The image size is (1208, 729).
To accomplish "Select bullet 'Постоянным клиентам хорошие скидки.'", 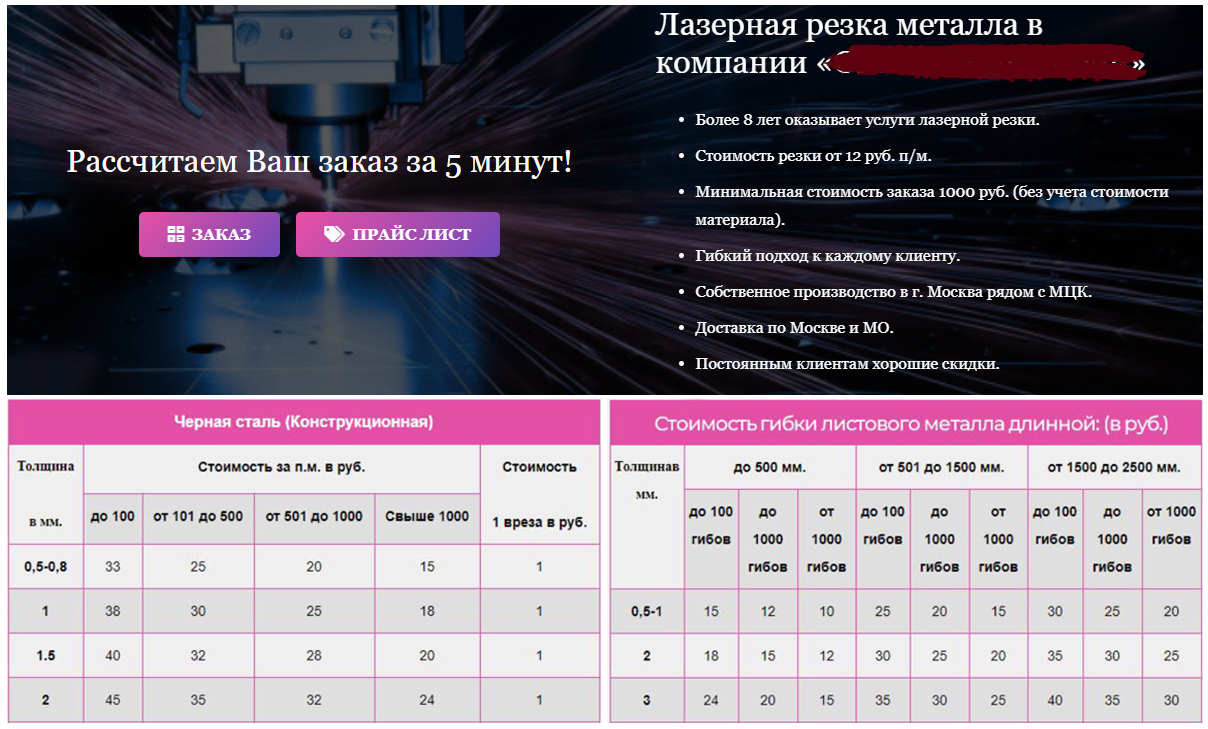I will [x=847, y=364].
